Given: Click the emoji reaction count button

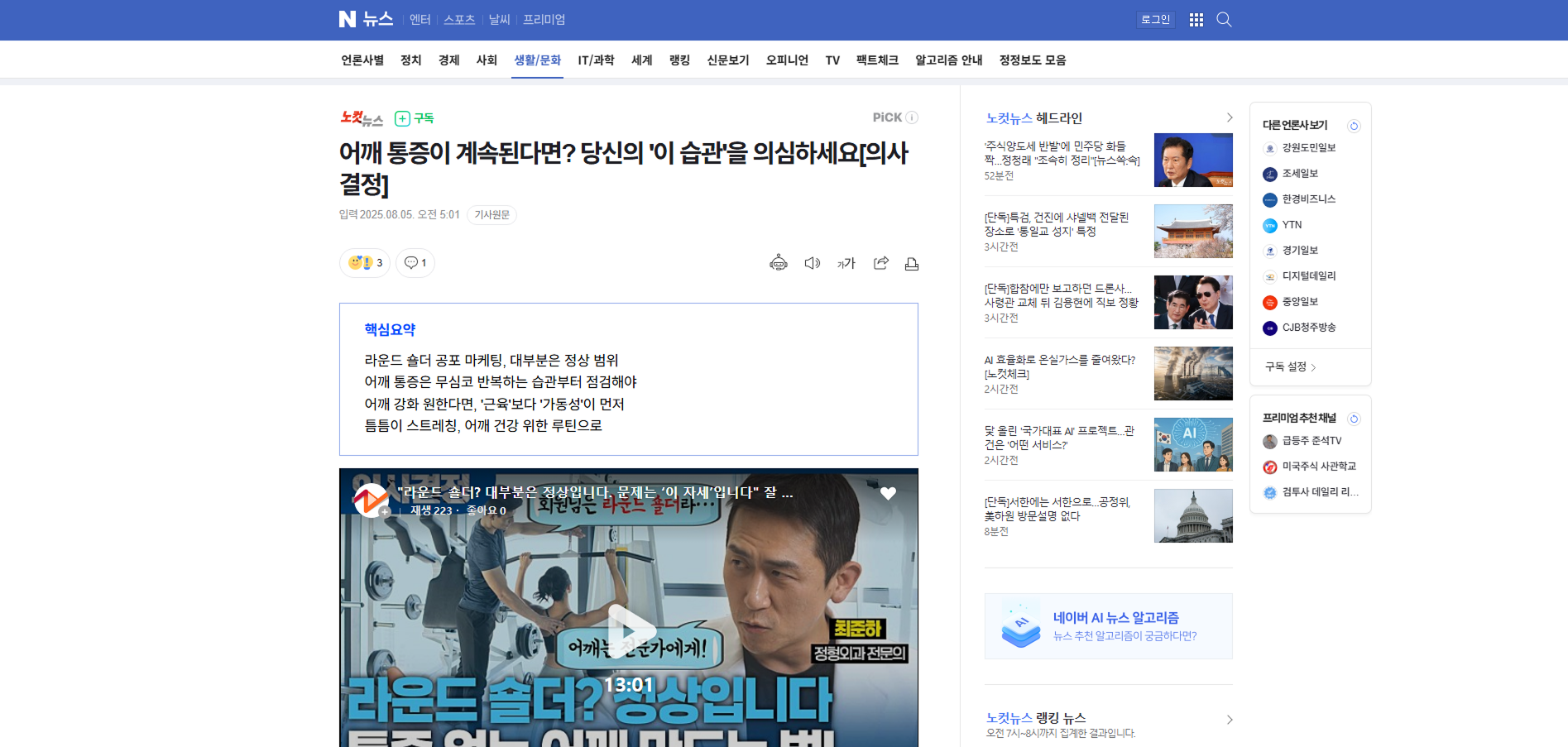Looking at the screenshot, I should click(365, 263).
